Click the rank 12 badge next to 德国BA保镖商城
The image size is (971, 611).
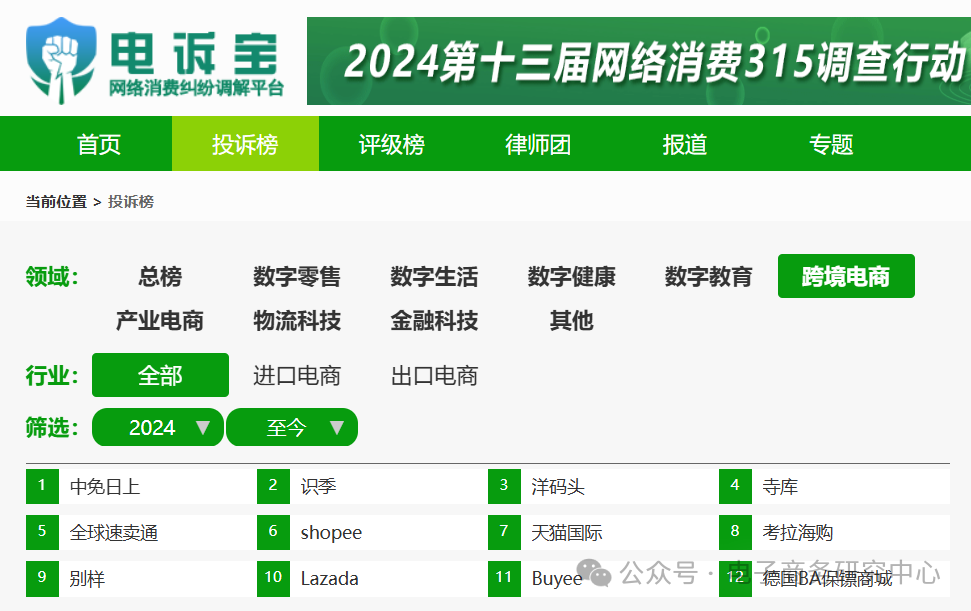pos(735,578)
